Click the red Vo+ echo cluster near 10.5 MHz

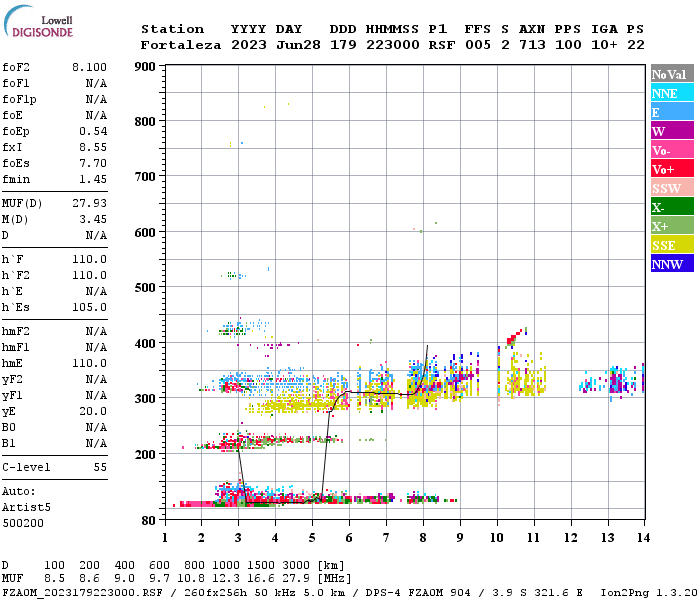[514, 337]
